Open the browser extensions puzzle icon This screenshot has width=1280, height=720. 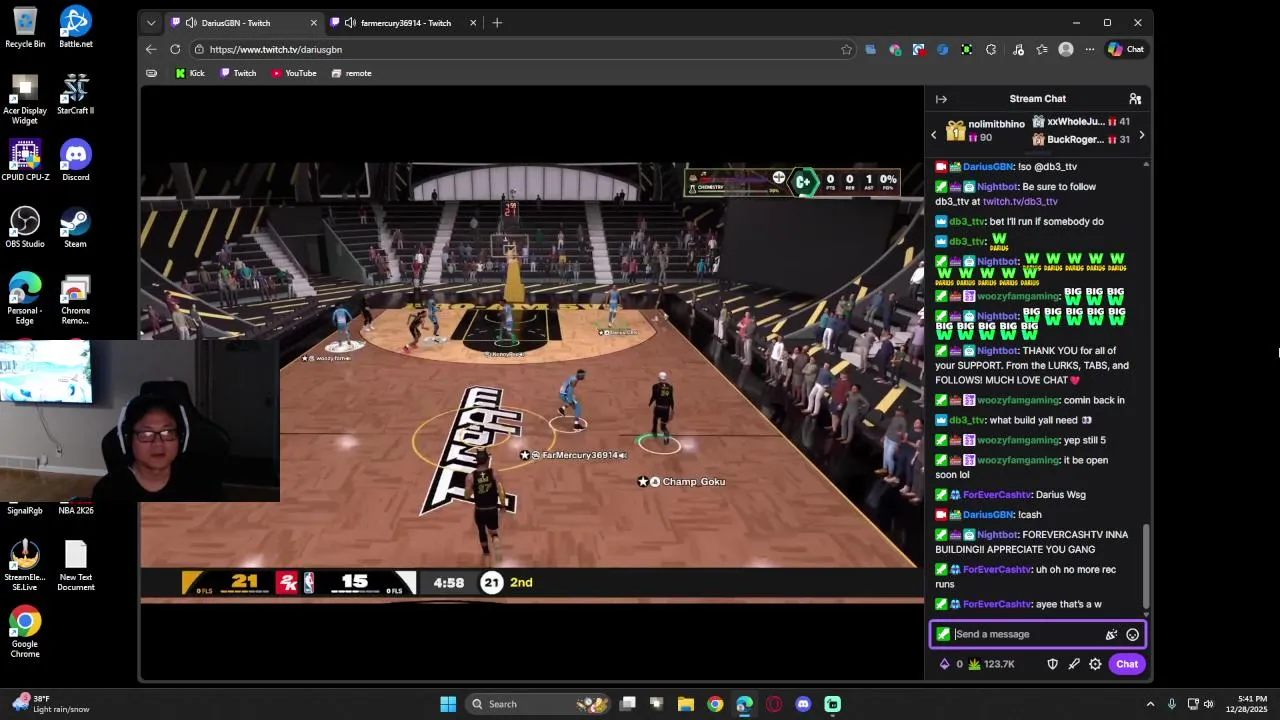[991, 49]
